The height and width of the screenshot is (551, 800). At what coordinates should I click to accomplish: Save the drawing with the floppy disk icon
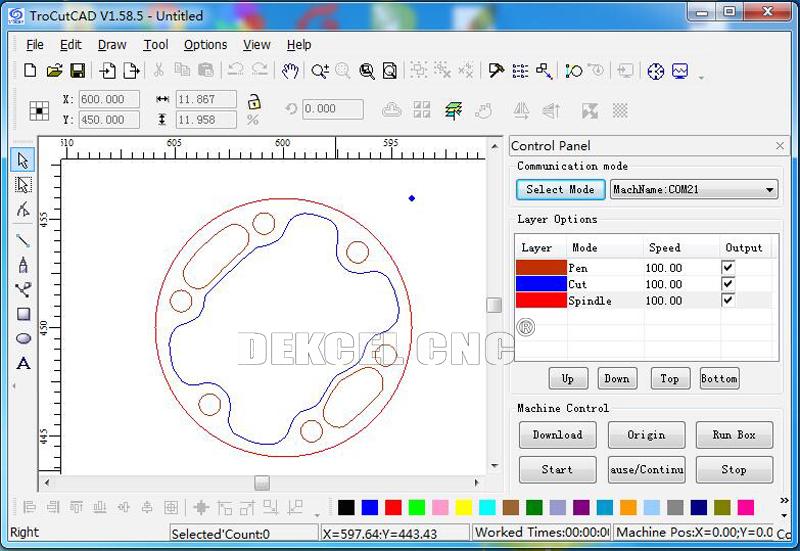[x=78, y=70]
